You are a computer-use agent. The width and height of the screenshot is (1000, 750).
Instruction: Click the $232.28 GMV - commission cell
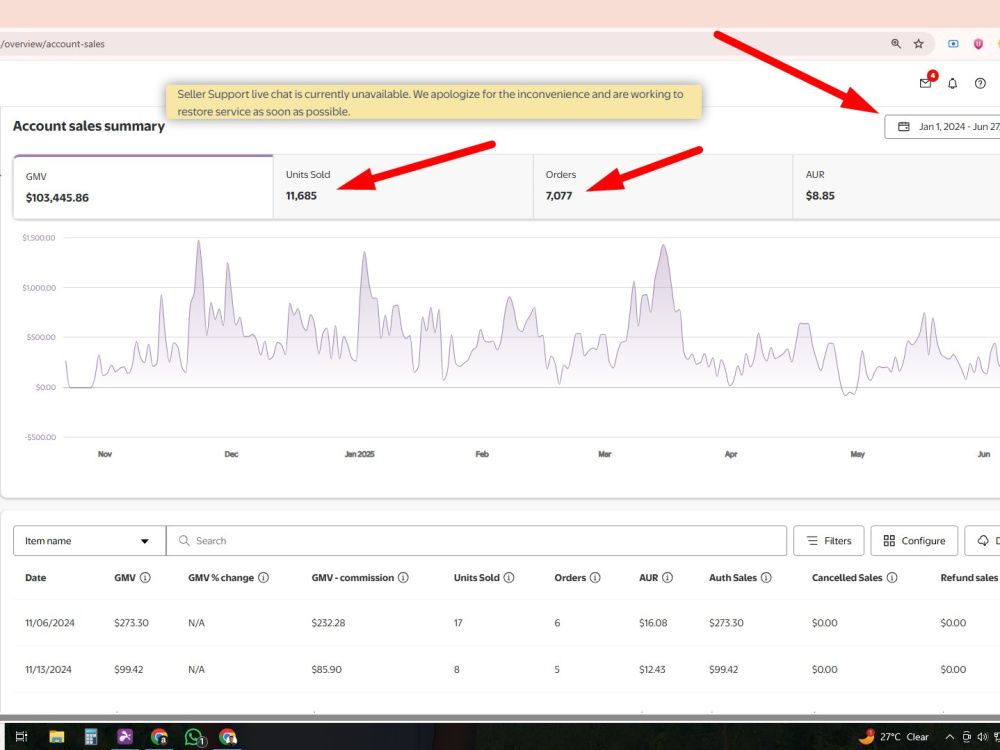click(328, 622)
